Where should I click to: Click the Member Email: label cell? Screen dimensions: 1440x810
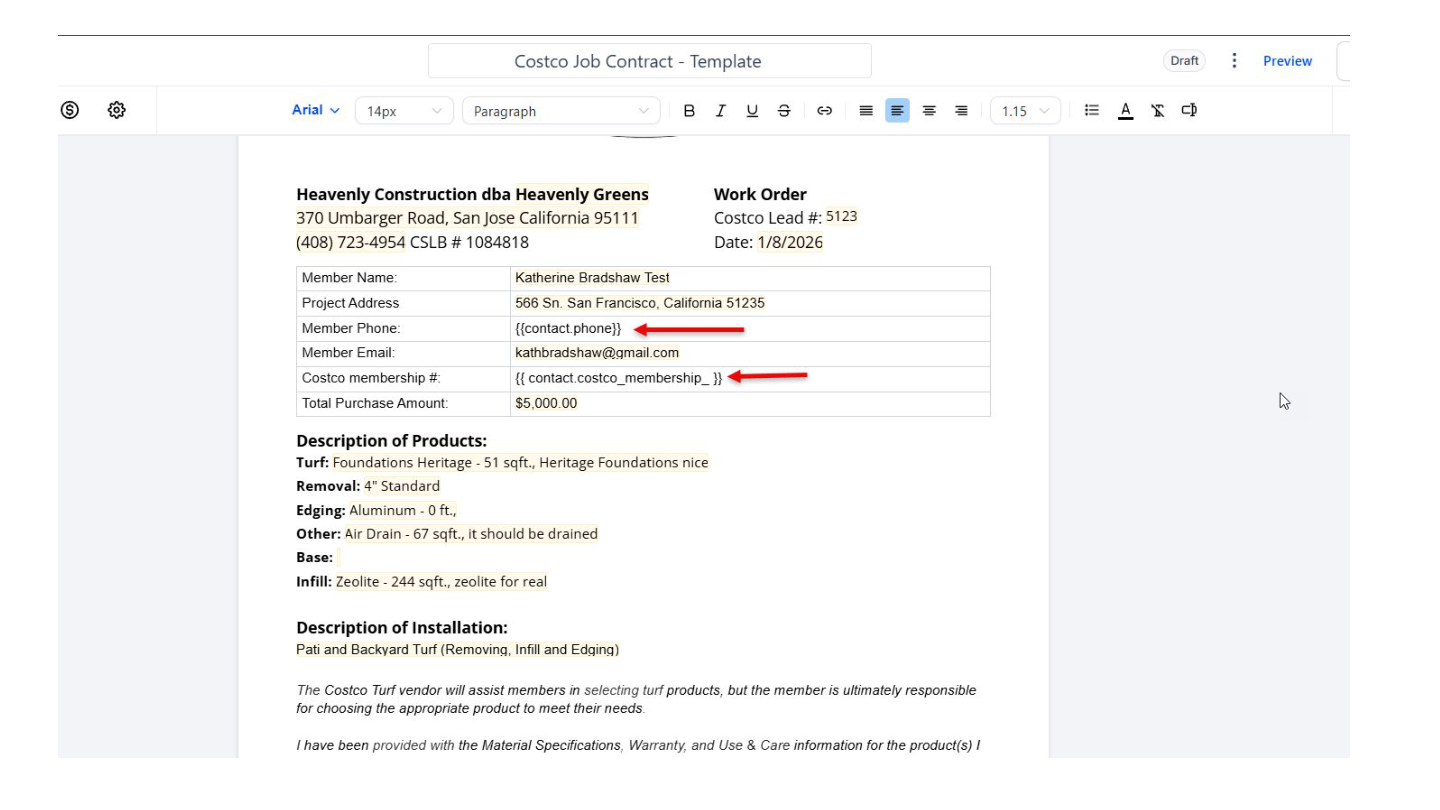coord(403,353)
